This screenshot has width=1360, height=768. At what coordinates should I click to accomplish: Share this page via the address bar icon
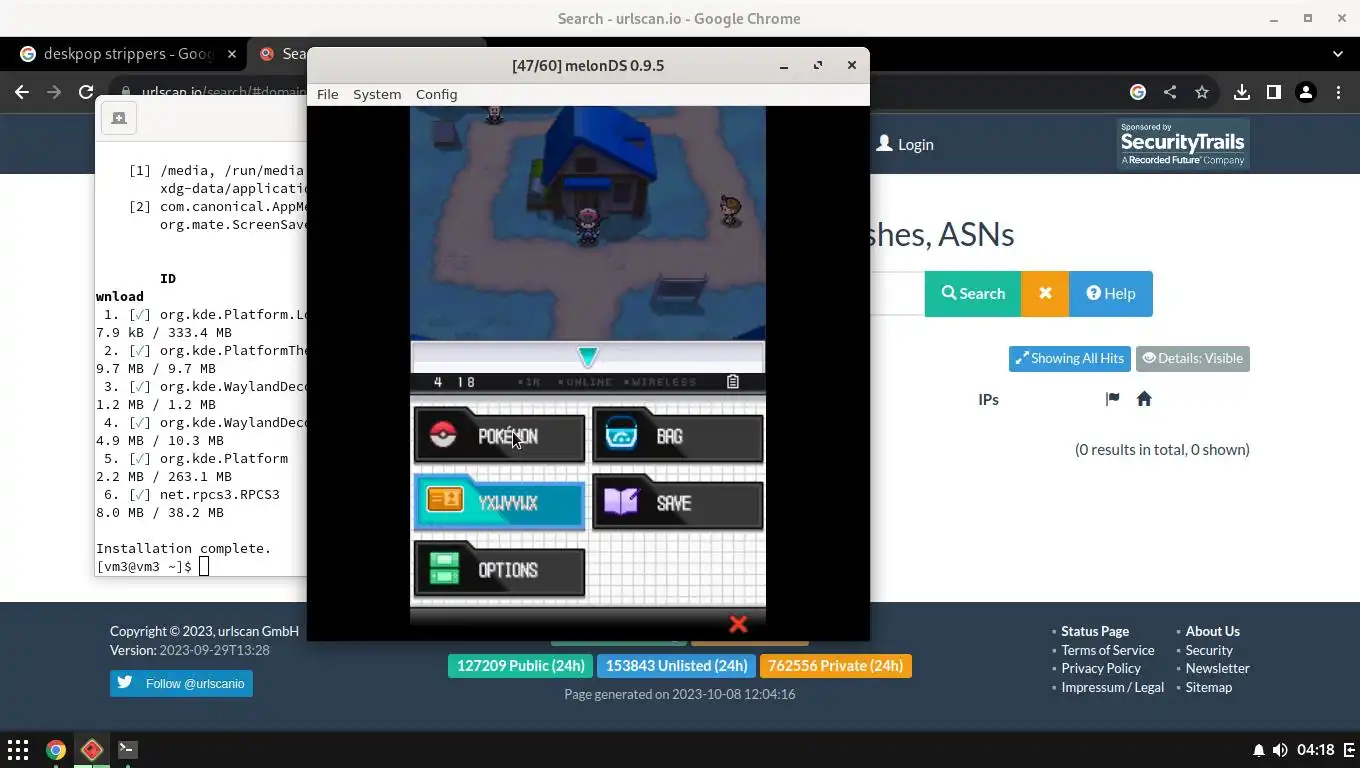1170,92
